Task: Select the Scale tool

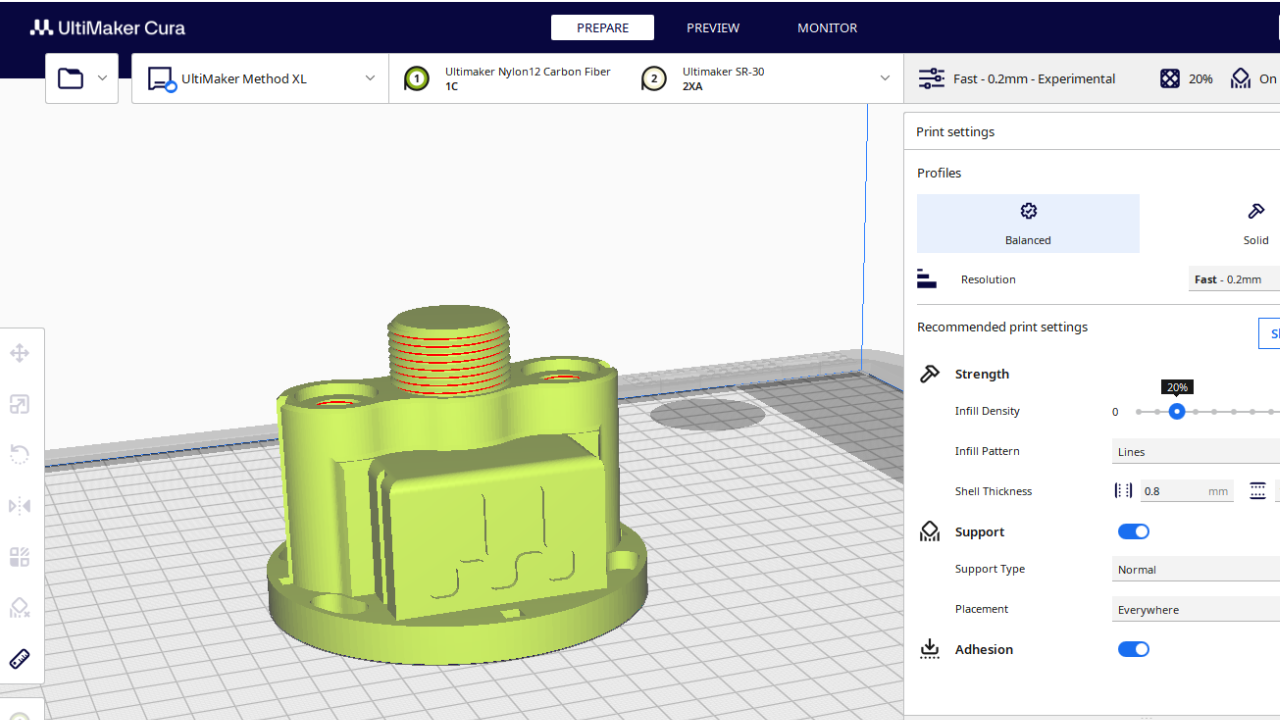Action: point(18,404)
